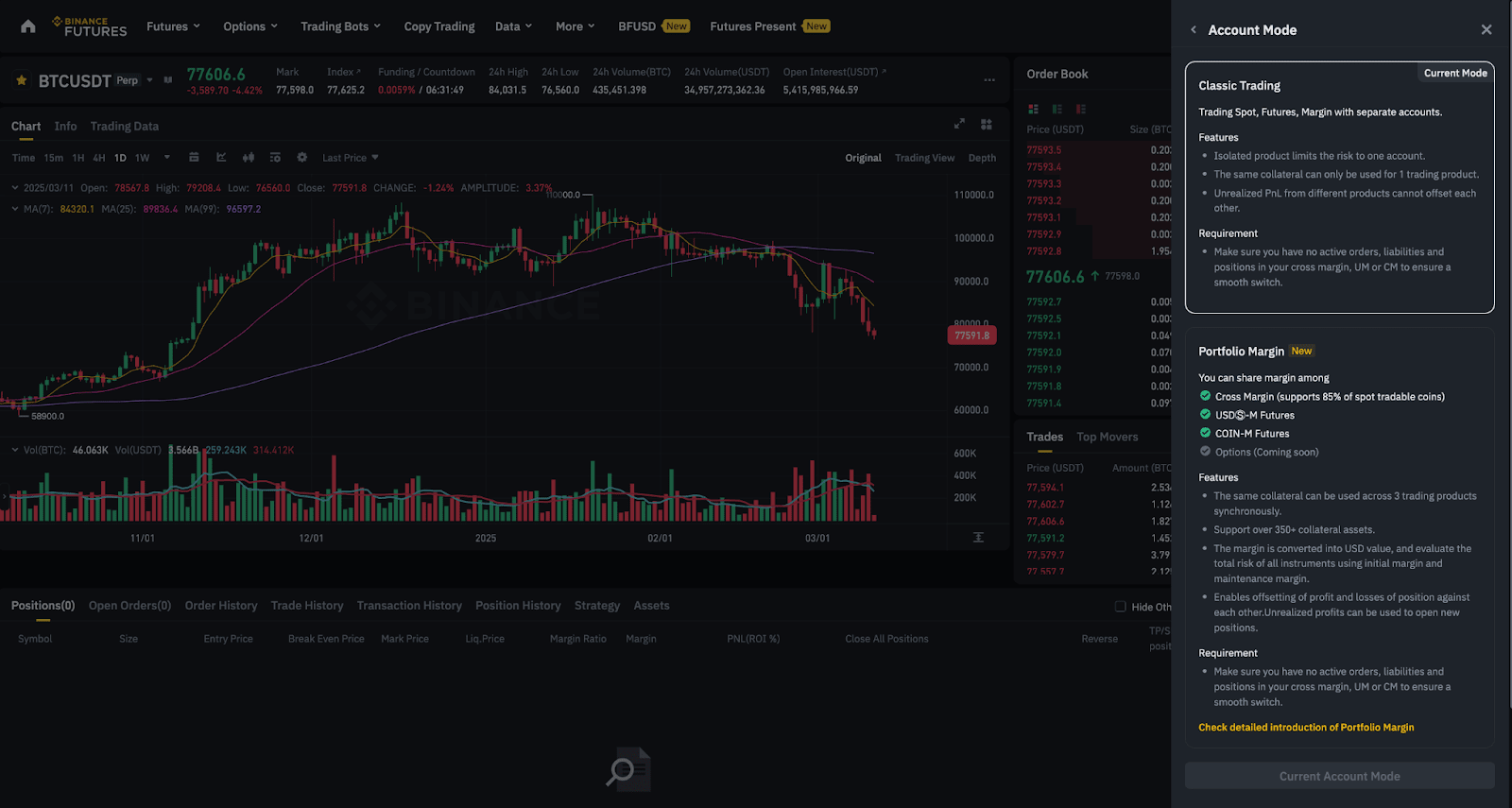The image size is (1512, 808).
Task: Open the Options dropdown in top navigation
Action: [x=250, y=26]
